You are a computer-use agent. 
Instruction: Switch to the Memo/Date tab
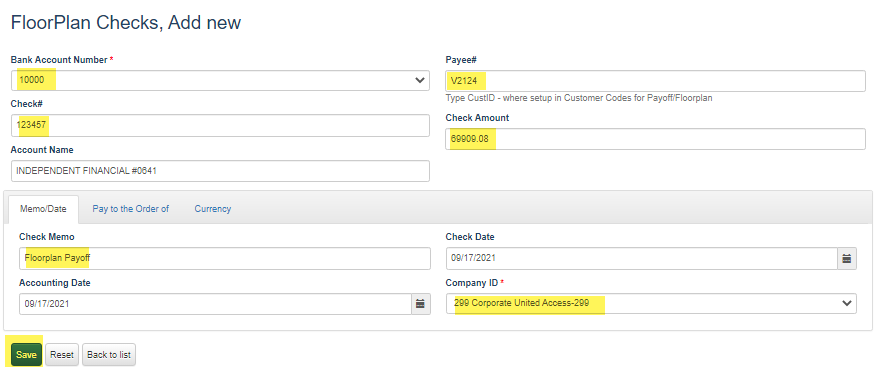(x=43, y=209)
